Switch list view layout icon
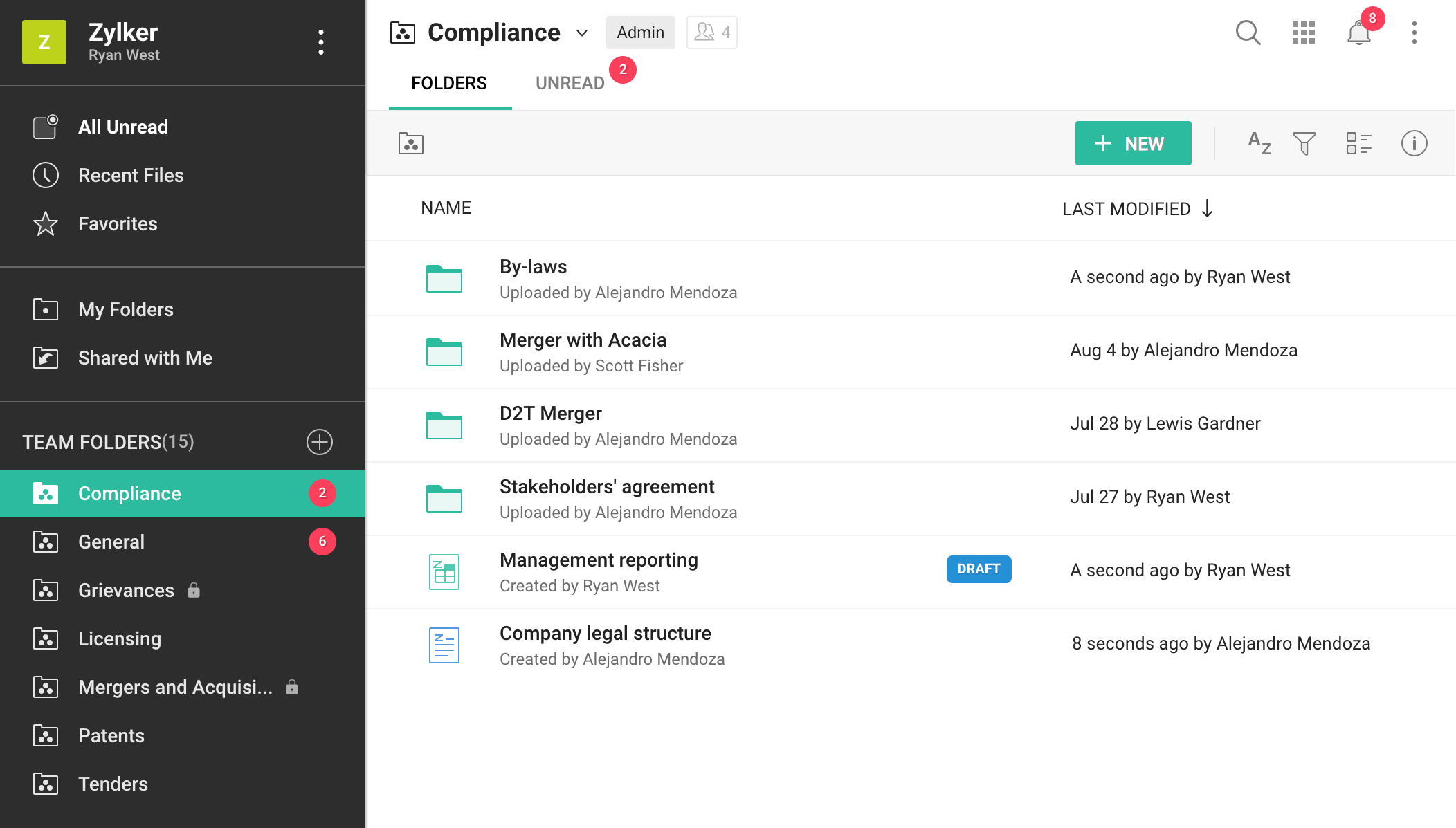 [x=1358, y=143]
